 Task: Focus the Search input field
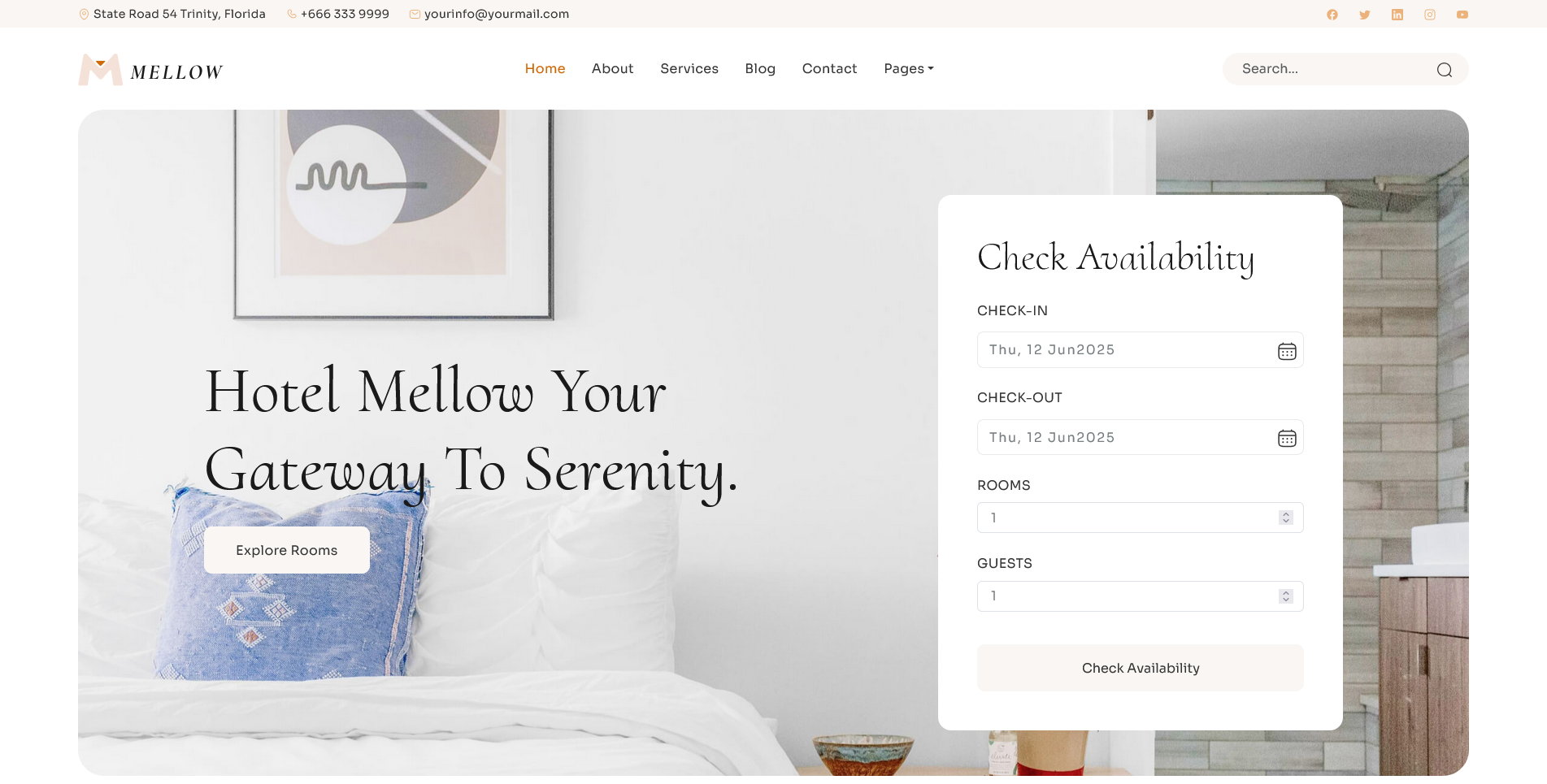[x=1333, y=69]
